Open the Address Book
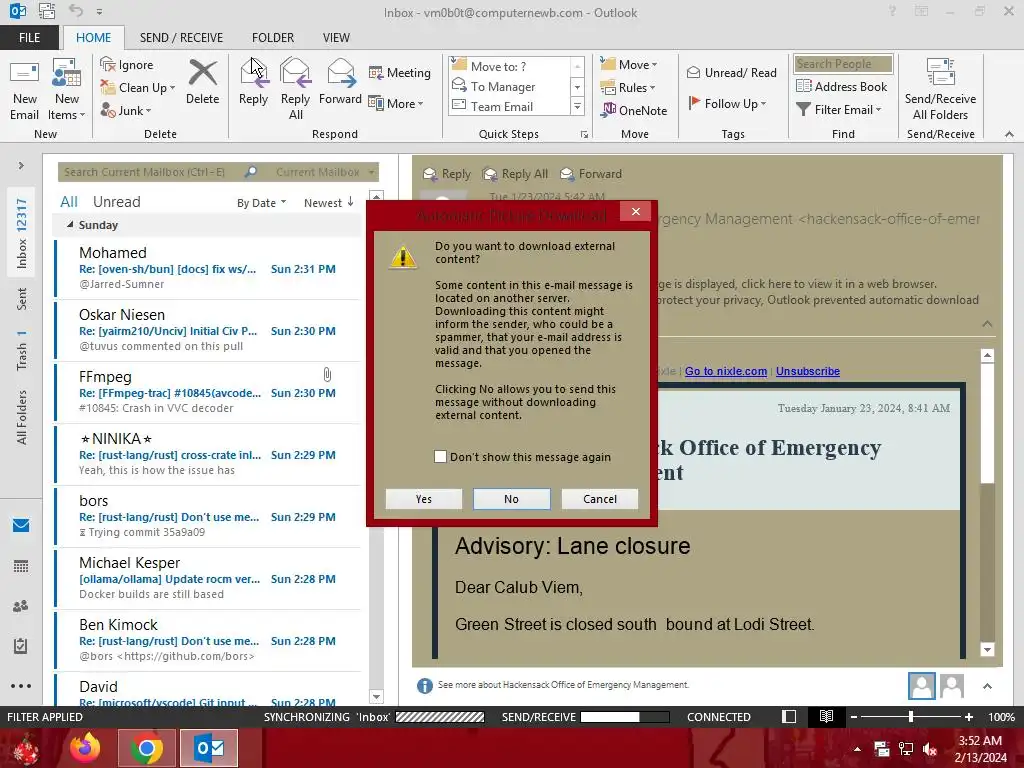 (841, 86)
